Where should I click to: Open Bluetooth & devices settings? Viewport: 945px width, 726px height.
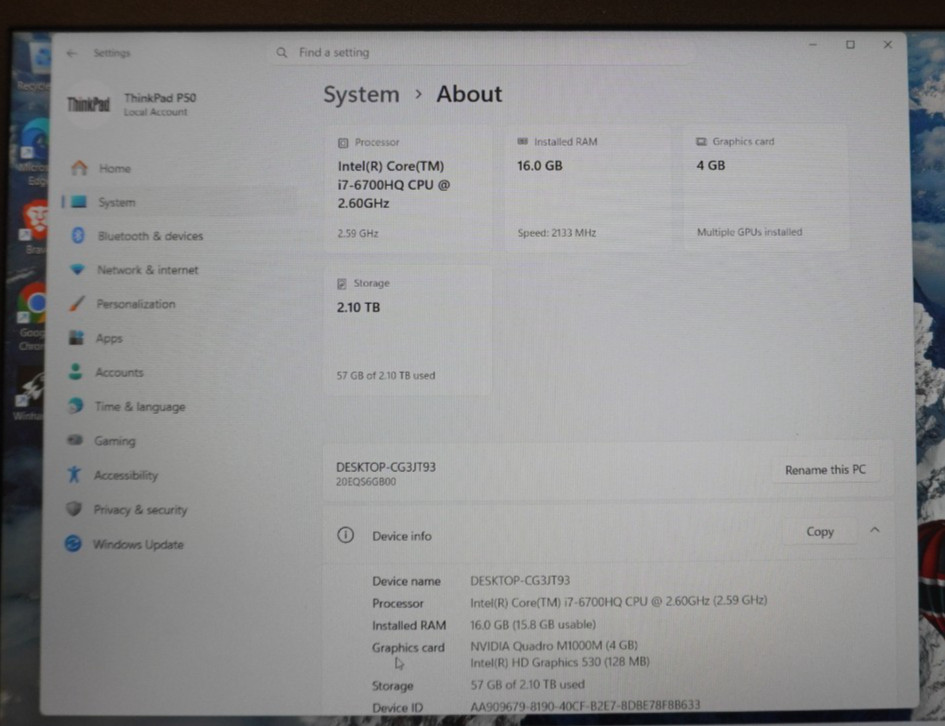coord(179,236)
